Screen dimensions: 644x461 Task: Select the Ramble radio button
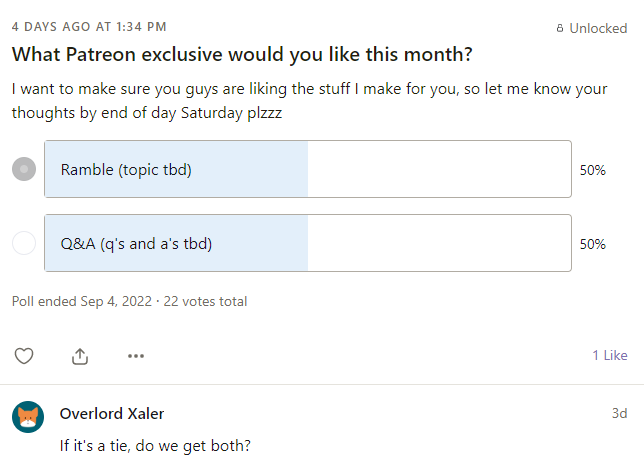(24, 169)
